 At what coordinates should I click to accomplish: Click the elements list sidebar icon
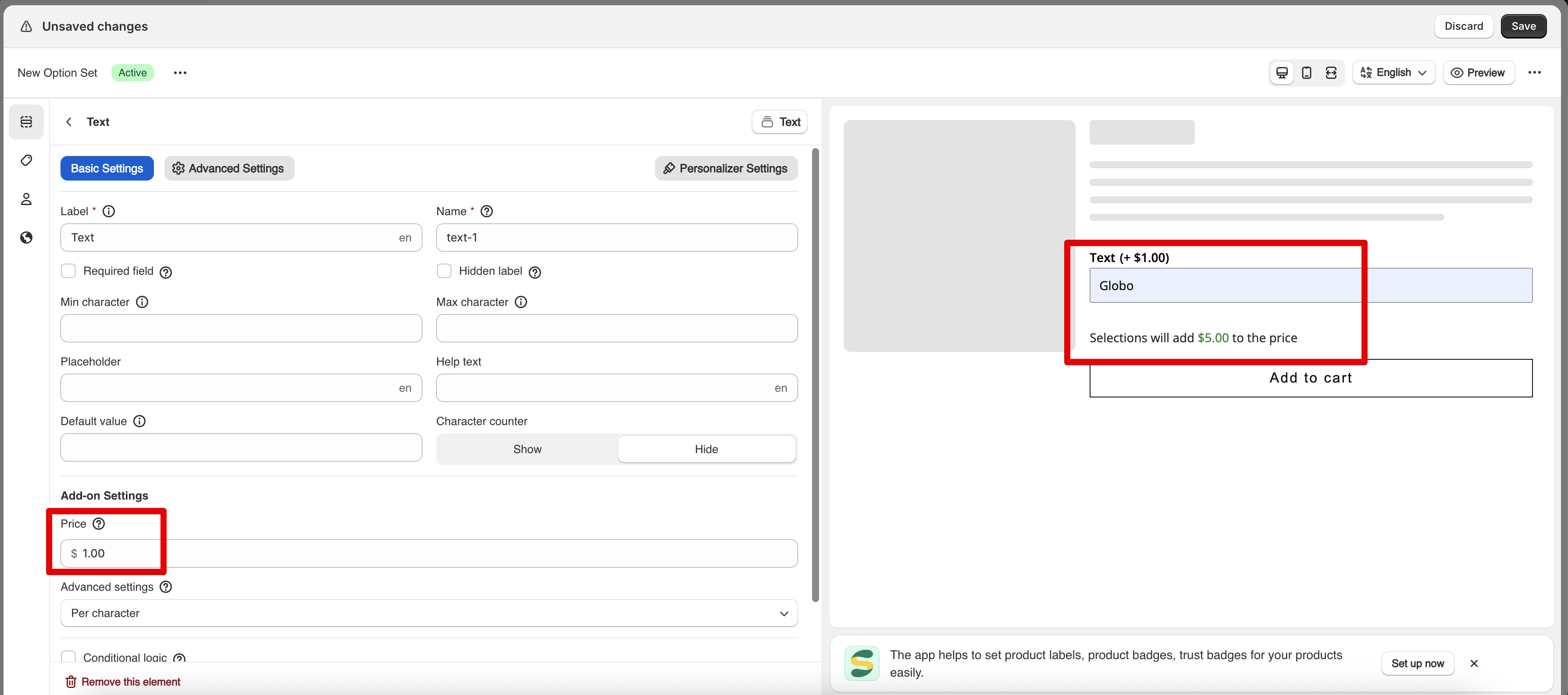click(26, 122)
